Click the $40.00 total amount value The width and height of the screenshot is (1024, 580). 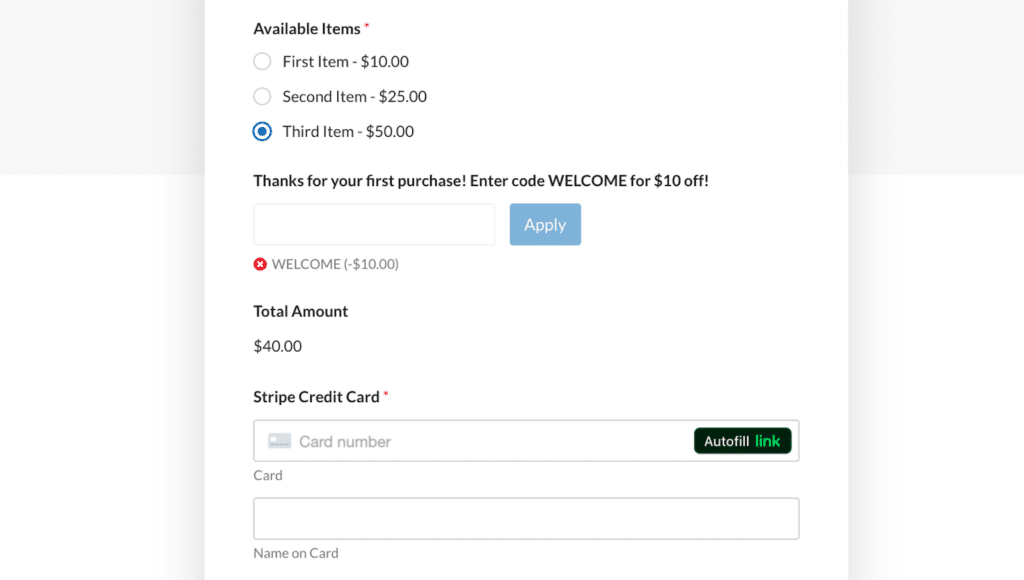[x=275, y=346]
